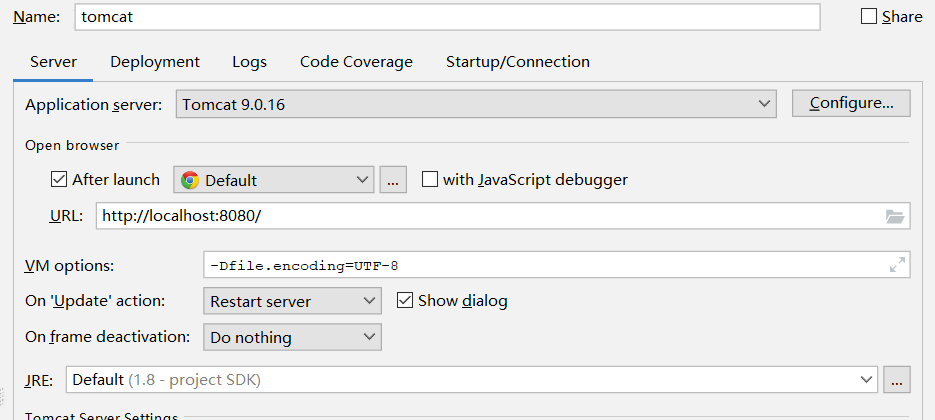Viewport: 935px width, 420px height.
Task: Open the On frame deactivation Do nothing dropdown
Action: [x=292, y=338]
